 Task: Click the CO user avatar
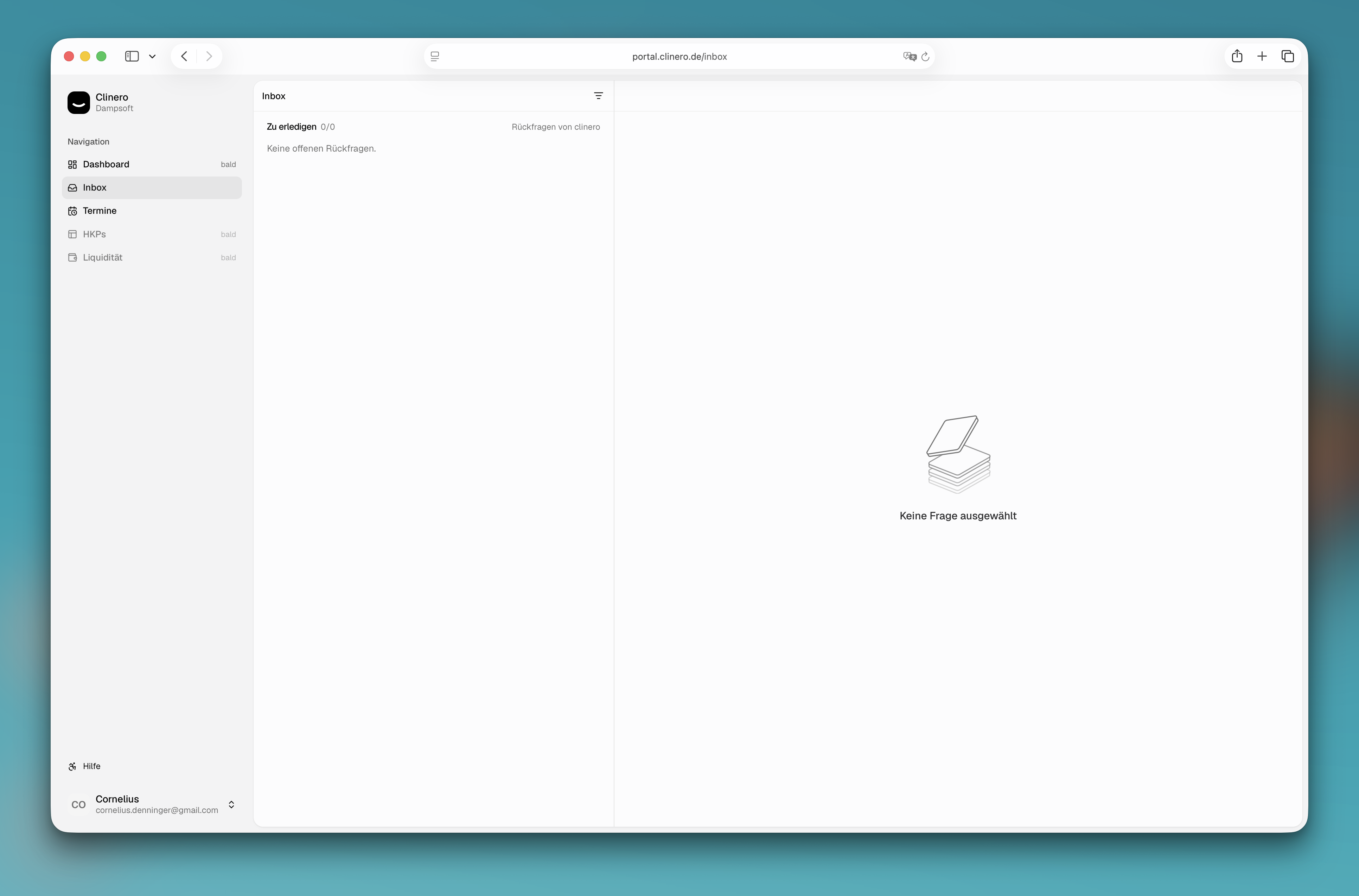click(x=78, y=805)
